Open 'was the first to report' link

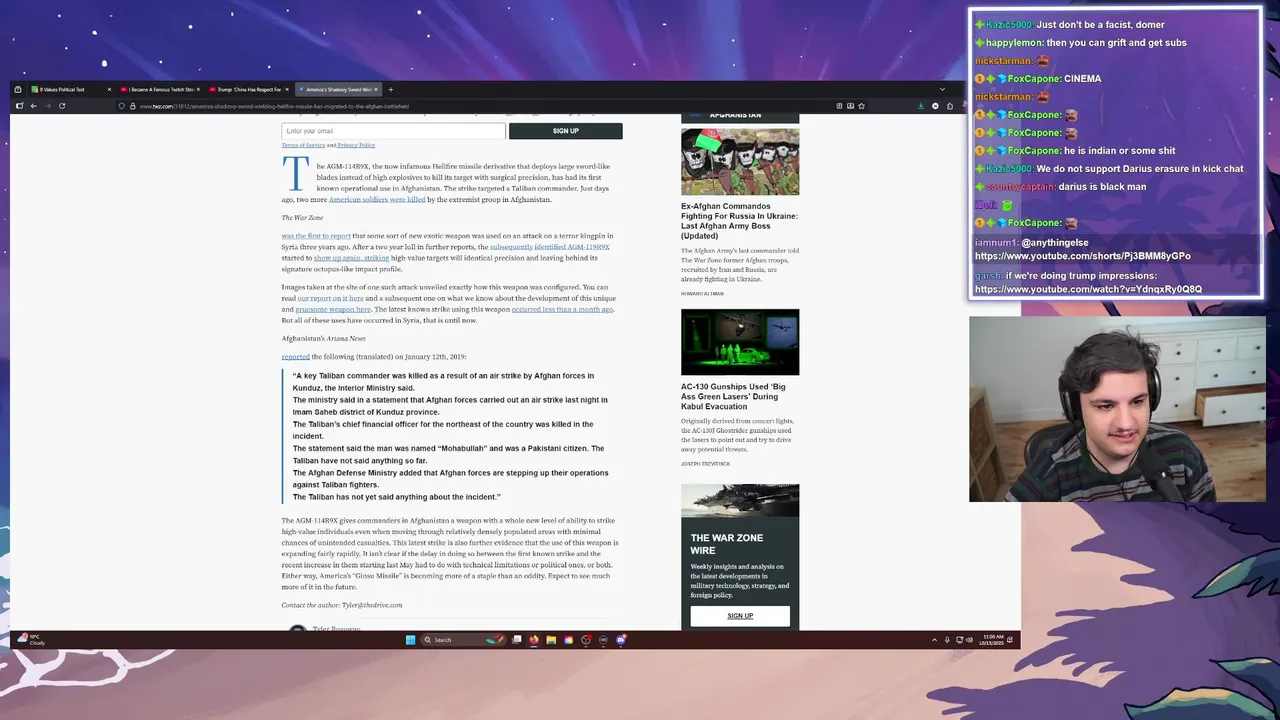(x=316, y=236)
